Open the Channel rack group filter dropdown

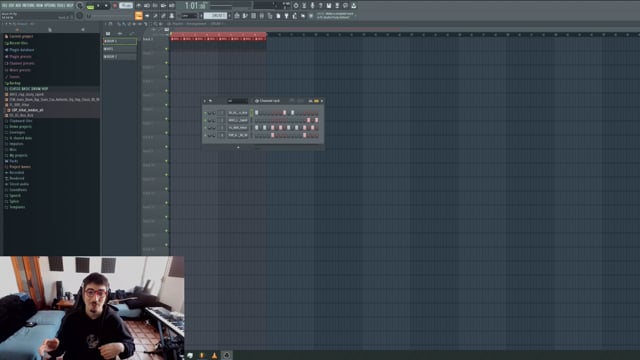[238, 101]
